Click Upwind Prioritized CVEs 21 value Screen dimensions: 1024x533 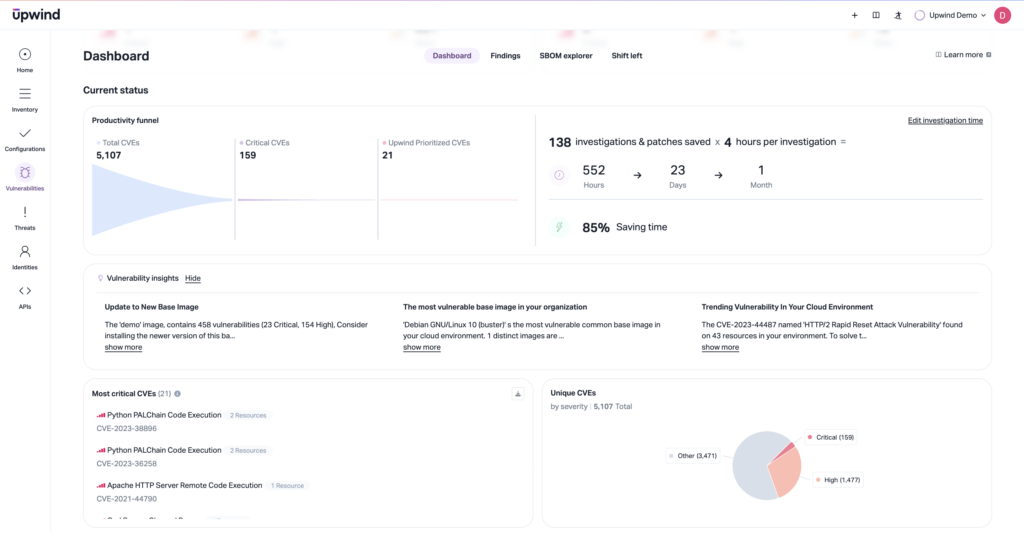tap(387, 155)
